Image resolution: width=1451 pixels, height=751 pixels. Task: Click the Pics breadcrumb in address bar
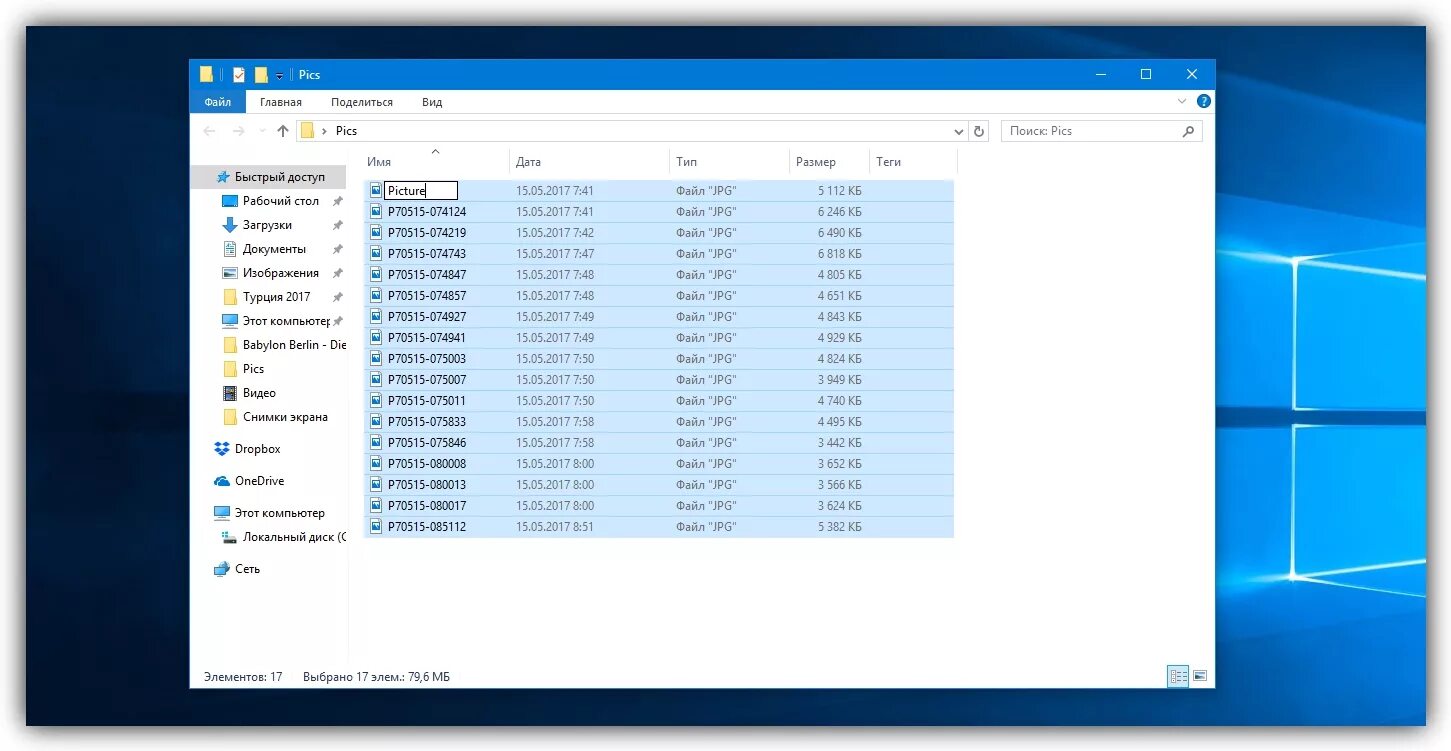coord(346,131)
